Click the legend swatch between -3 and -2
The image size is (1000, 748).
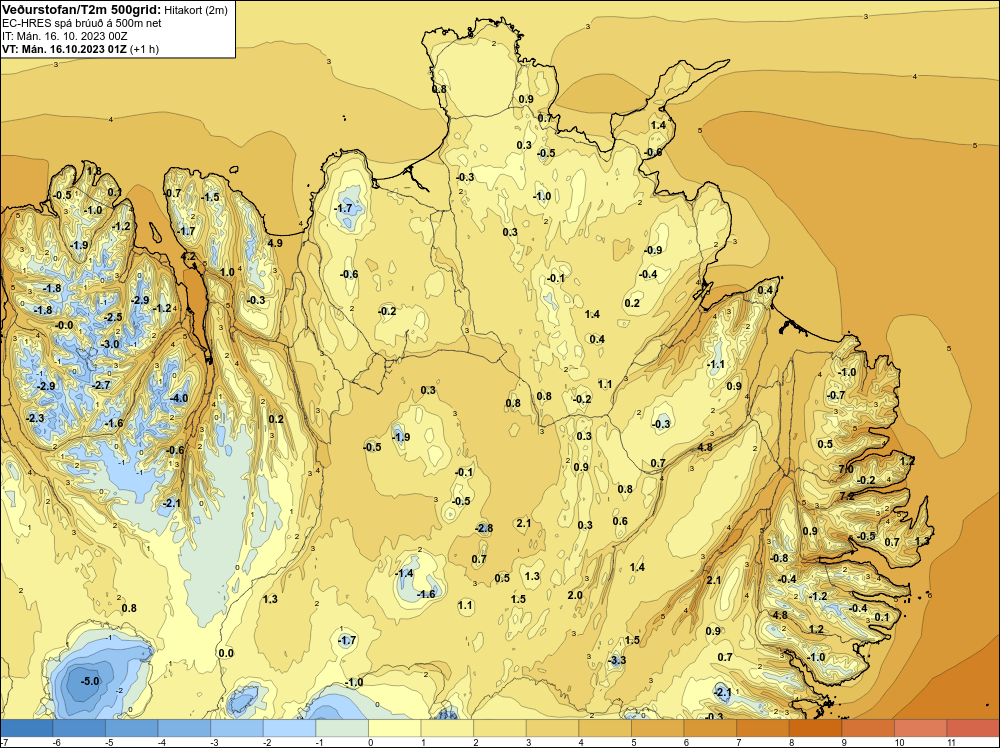(237, 728)
